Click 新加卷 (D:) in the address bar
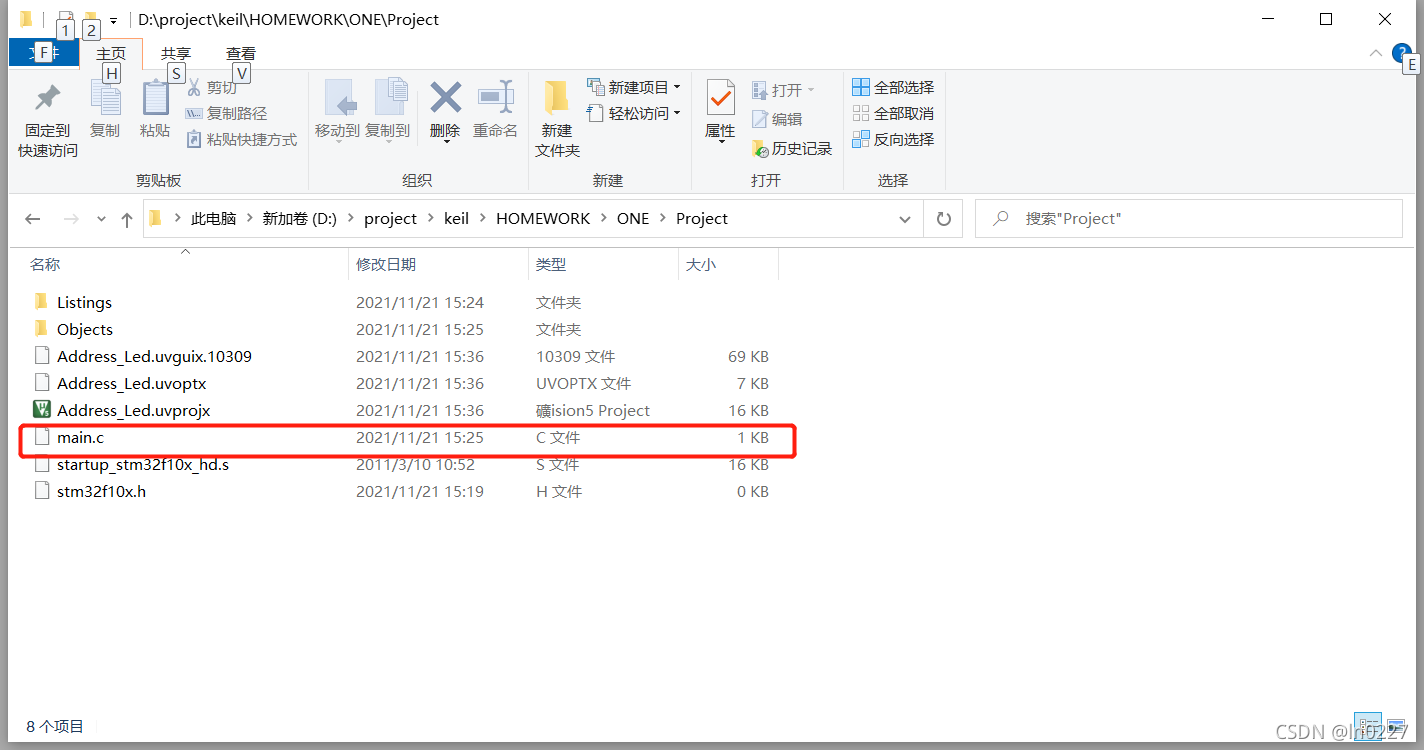The height and width of the screenshot is (750, 1424). pos(300,219)
